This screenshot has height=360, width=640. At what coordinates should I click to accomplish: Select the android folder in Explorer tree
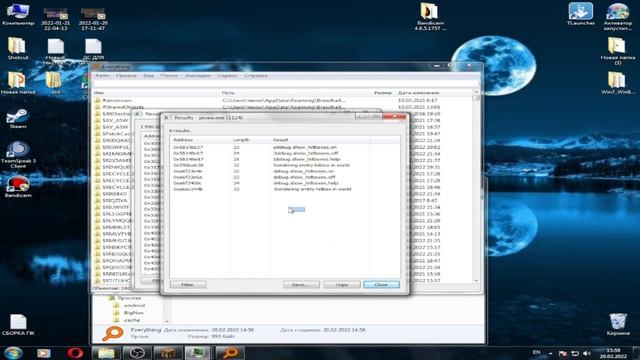point(134,305)
